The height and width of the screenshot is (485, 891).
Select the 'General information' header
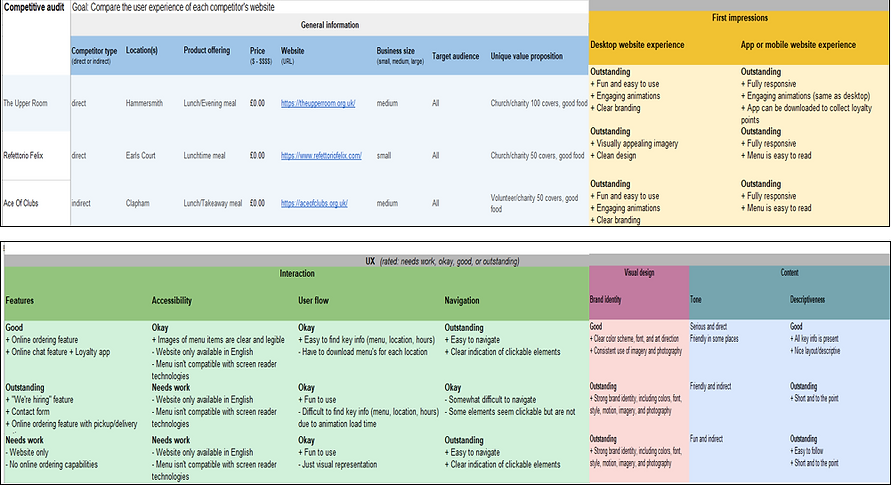point(330,25)
